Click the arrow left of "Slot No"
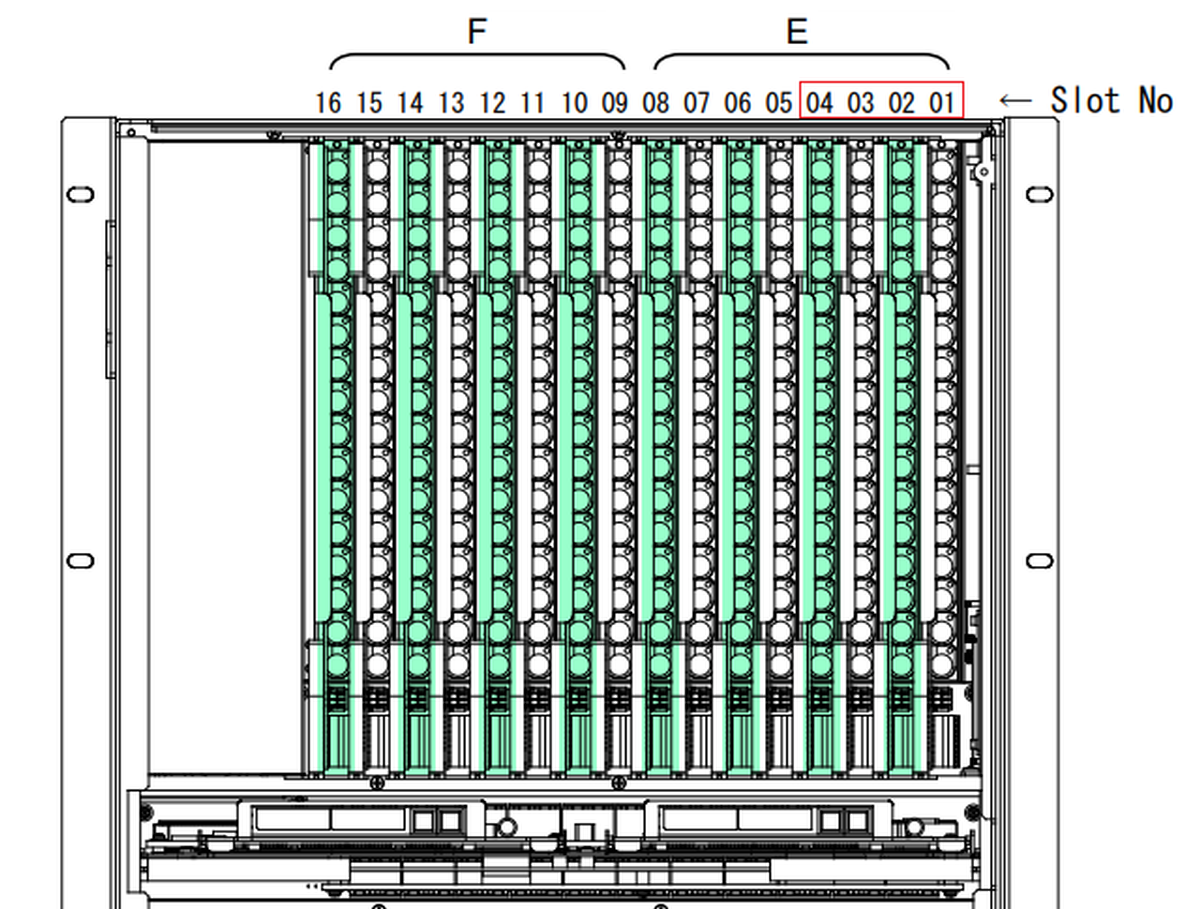The image size is (1200, 909). [x=1016, y=100]
